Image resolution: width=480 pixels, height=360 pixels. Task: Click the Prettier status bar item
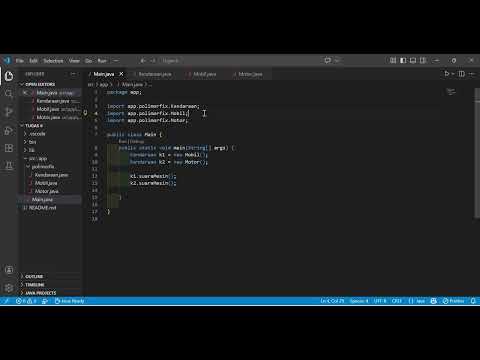tap(453, 301)
